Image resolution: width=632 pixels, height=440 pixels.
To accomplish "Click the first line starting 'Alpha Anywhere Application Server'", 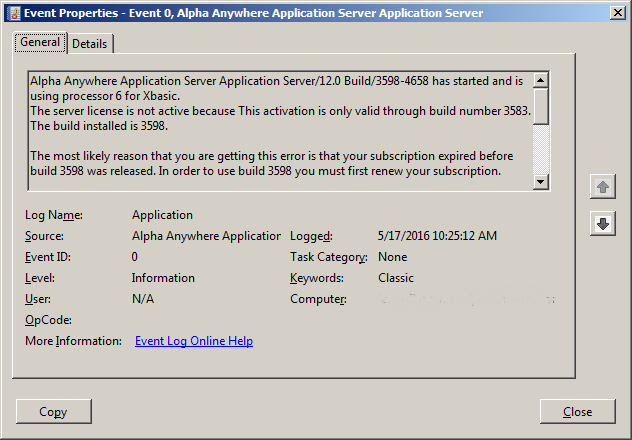I will coord(276,81).
